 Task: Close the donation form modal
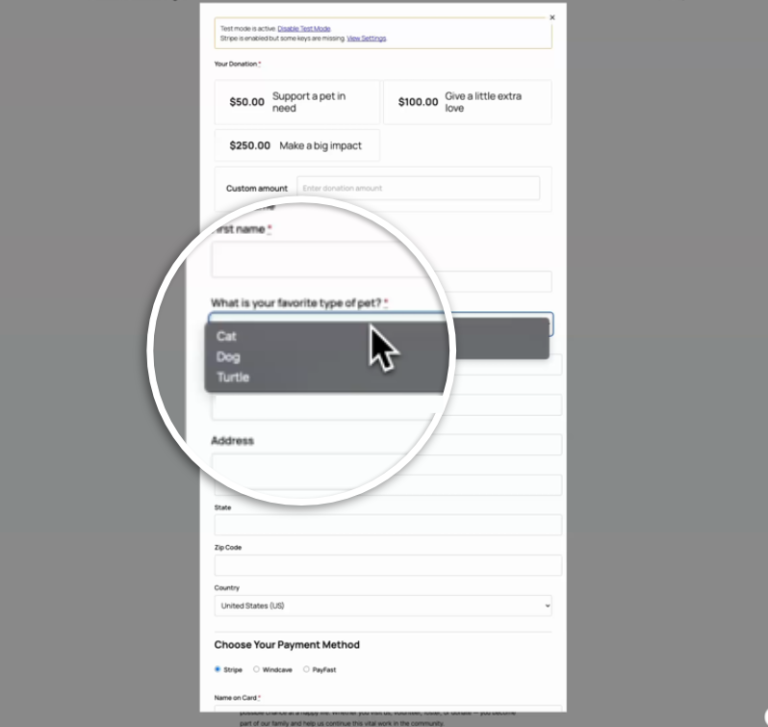tap(552, 17)
